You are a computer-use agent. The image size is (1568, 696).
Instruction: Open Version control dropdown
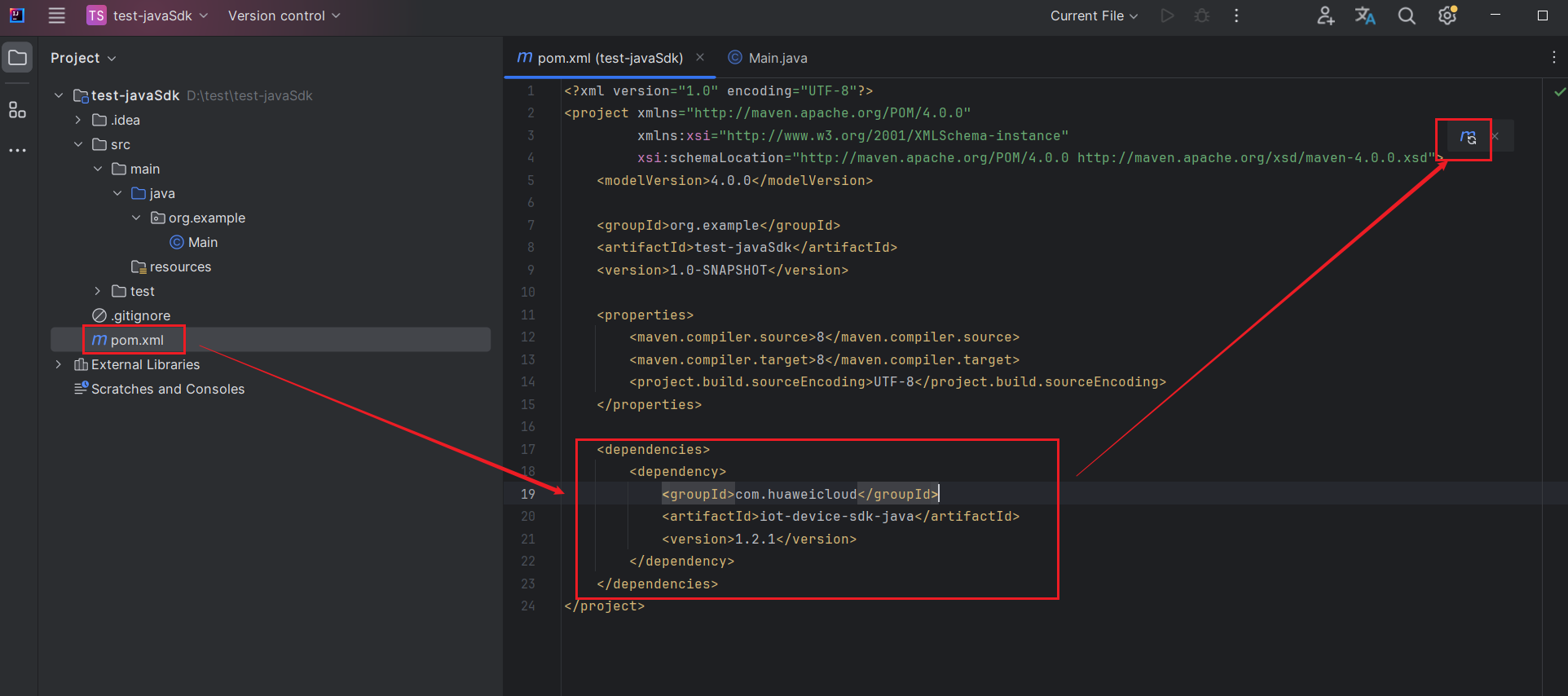284,15
